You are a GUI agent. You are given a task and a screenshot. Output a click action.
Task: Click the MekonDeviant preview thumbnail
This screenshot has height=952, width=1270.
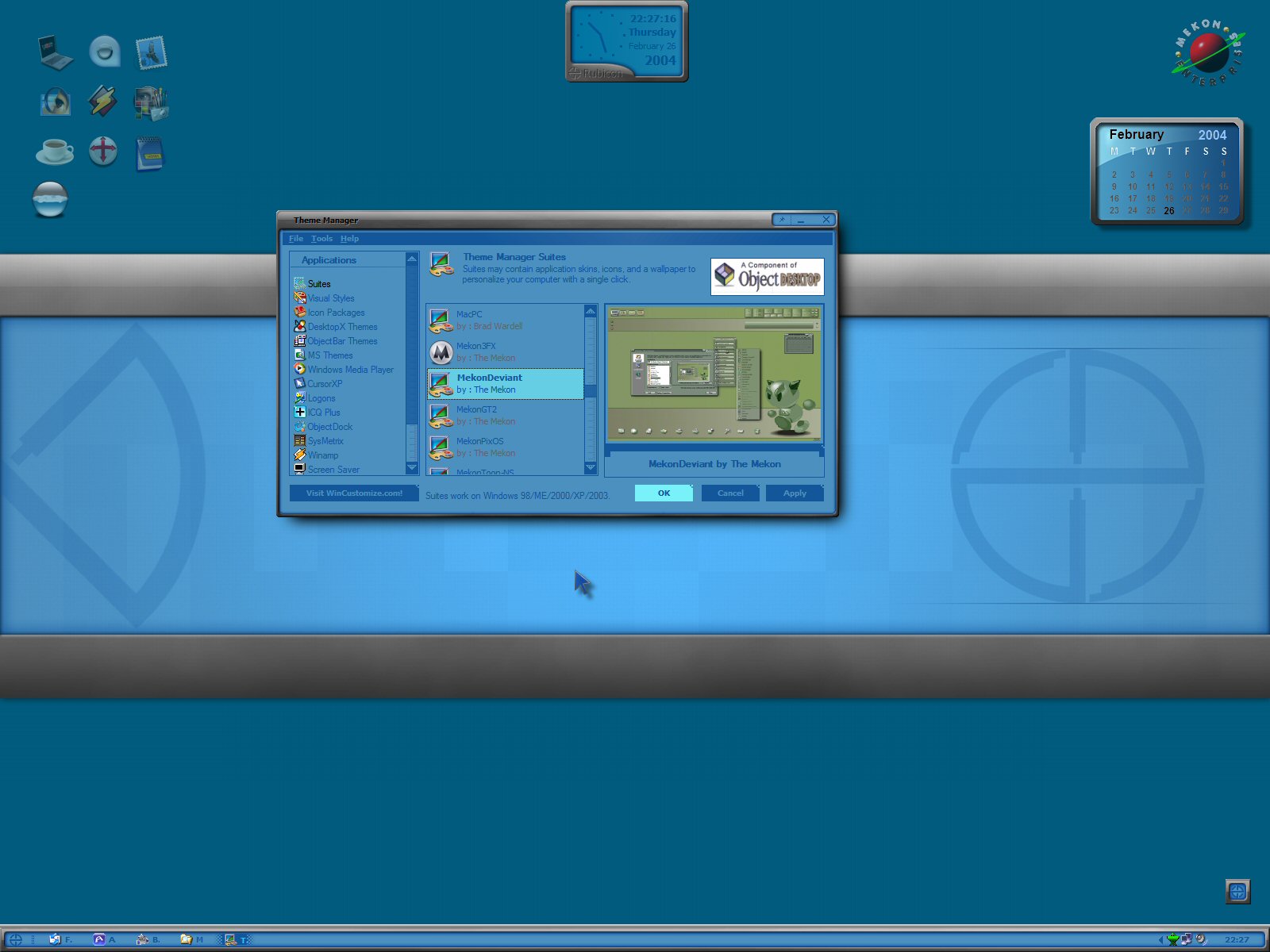click(x=714, y=374)
